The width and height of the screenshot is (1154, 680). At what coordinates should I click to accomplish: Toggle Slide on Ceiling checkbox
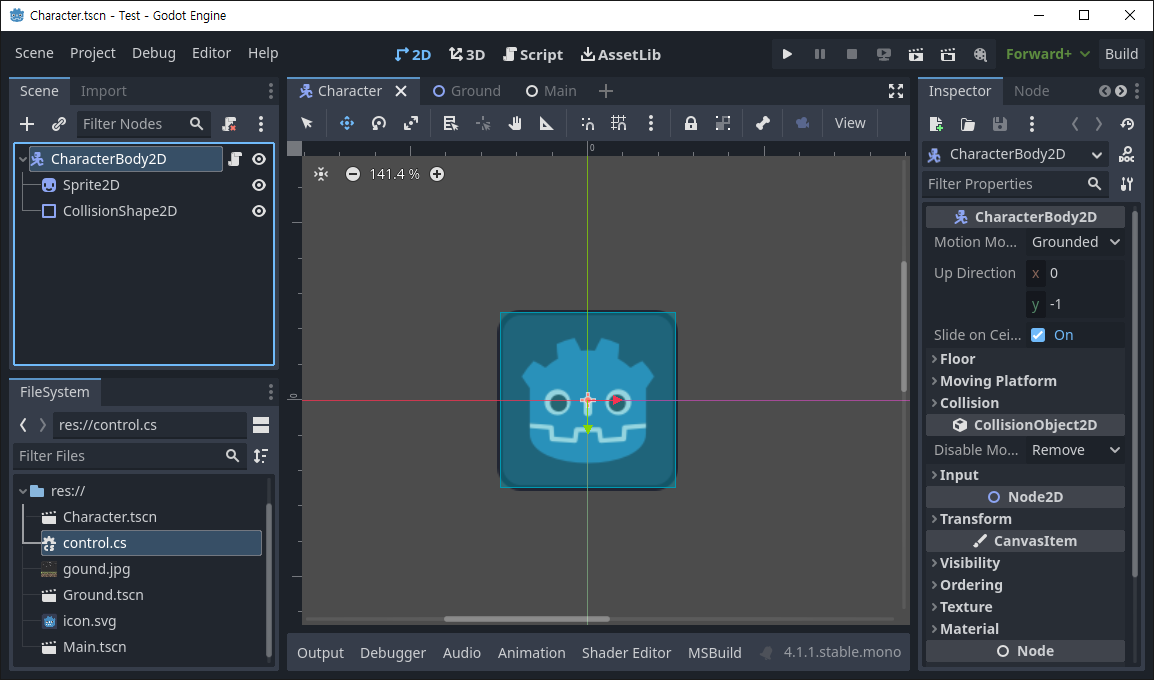coord(1038,336)
